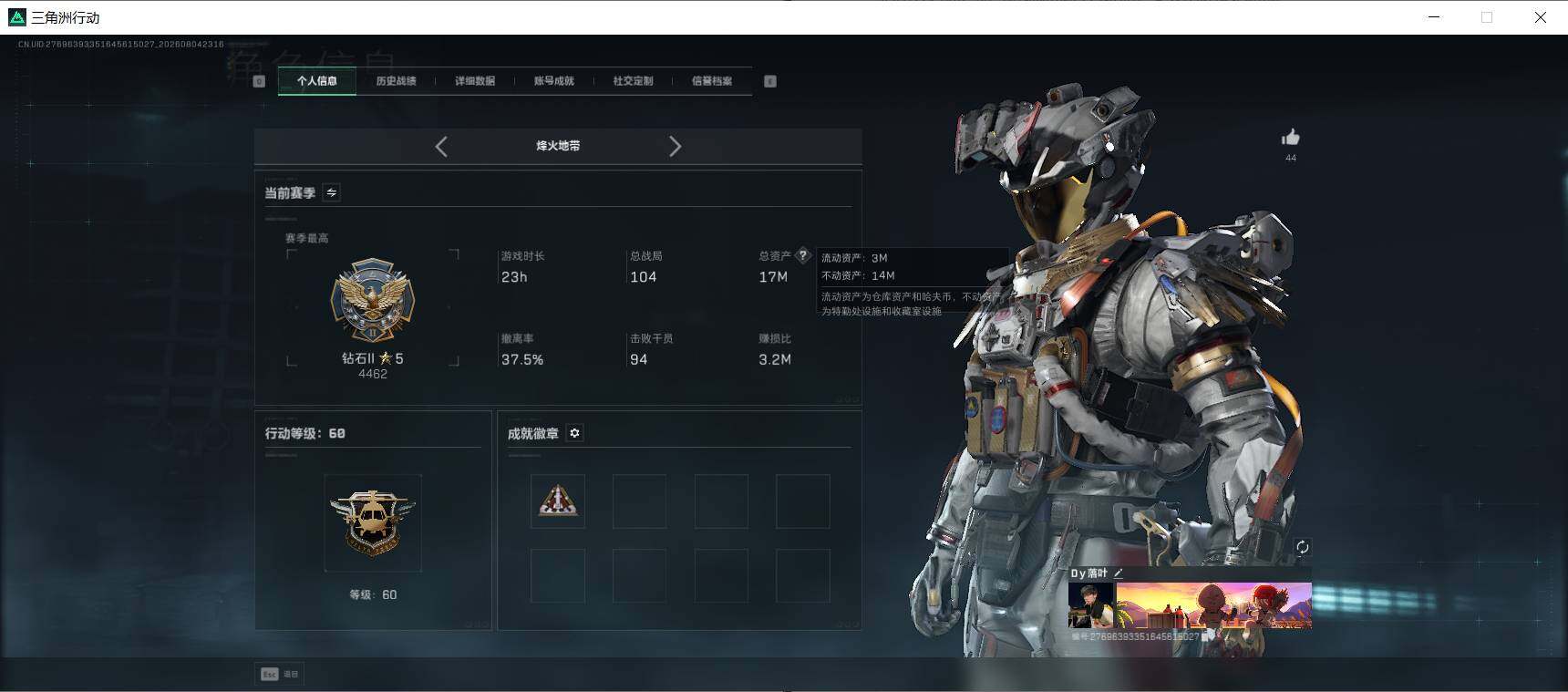The image size is (1568, 692).
Task: Switch to the 信誉档案 tab
Action: (x=712, y=81)
